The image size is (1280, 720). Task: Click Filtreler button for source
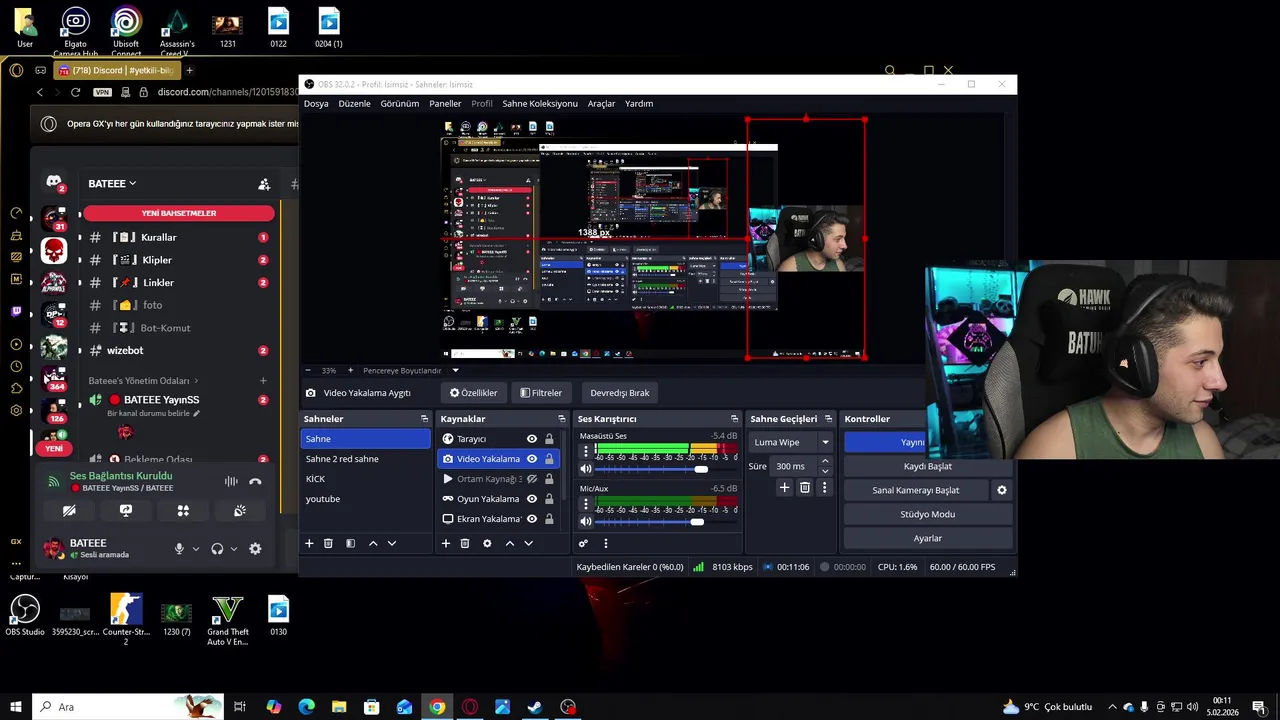click(x=540, y=393)
